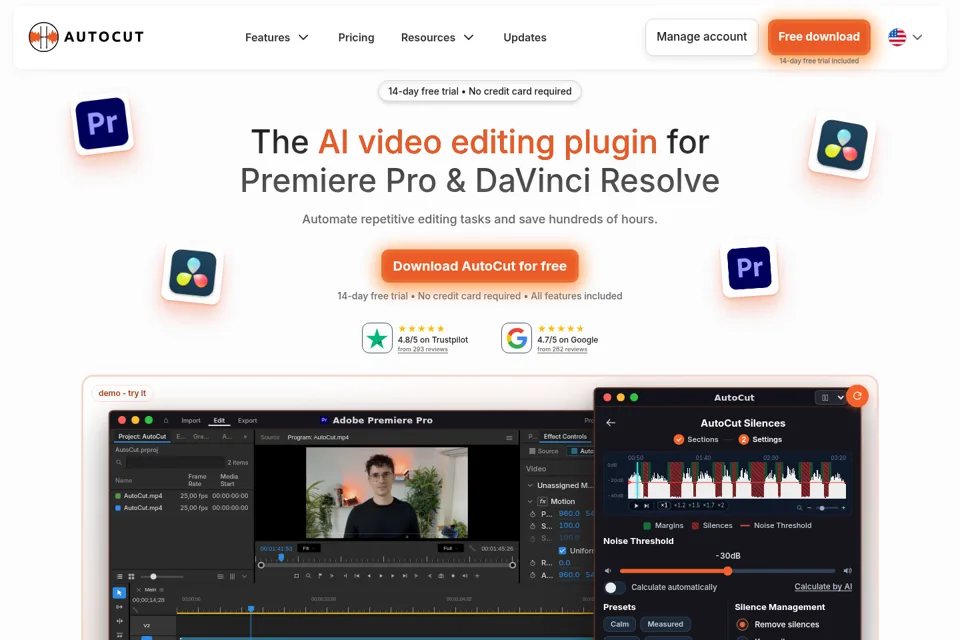Switch to the Export workspace tab
The image size is (960, 640).
click(x=247, y=421)
